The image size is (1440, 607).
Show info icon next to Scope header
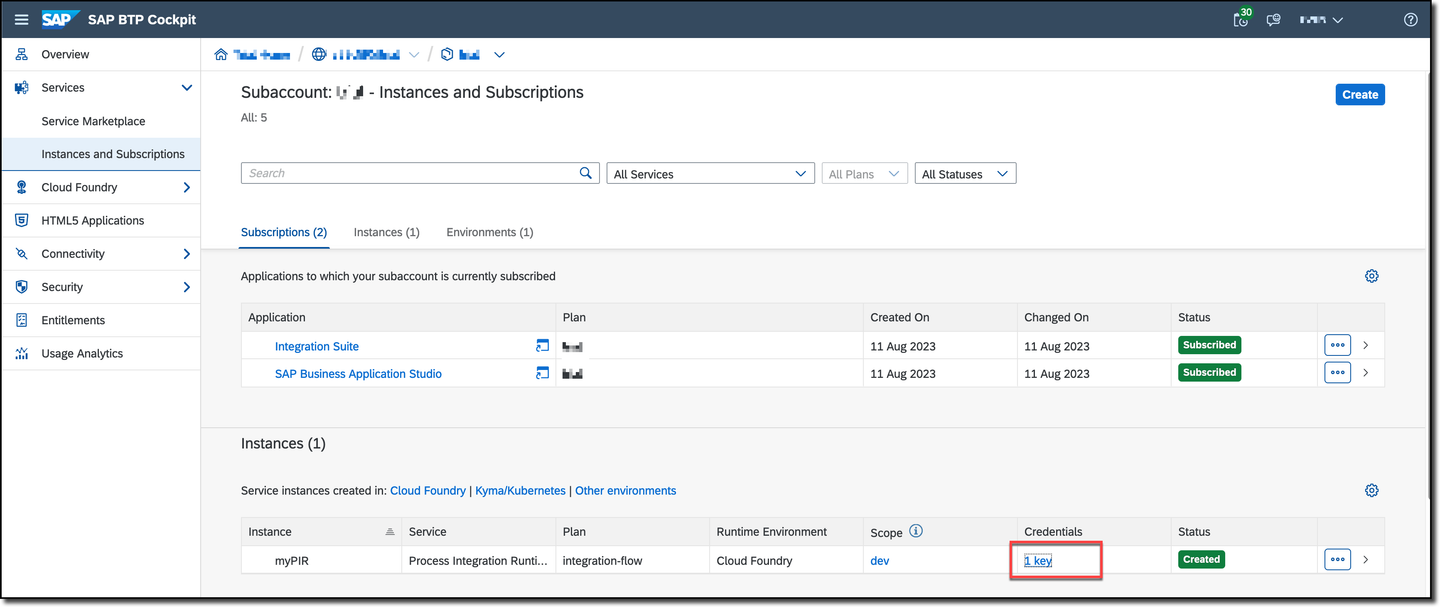916,531
